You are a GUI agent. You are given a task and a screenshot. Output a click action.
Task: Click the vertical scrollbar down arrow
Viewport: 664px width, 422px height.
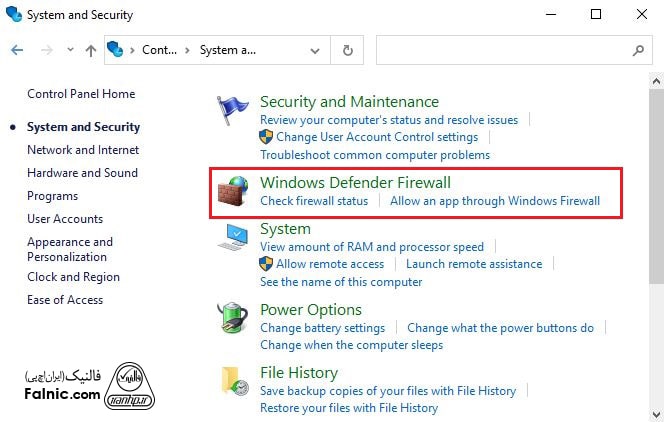coord(655,413)
